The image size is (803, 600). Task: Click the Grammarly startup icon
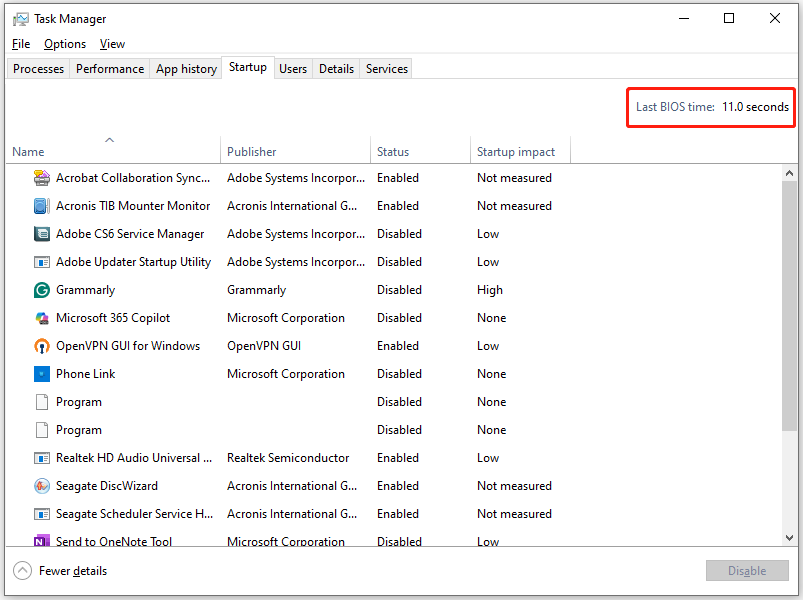point(41,290)
